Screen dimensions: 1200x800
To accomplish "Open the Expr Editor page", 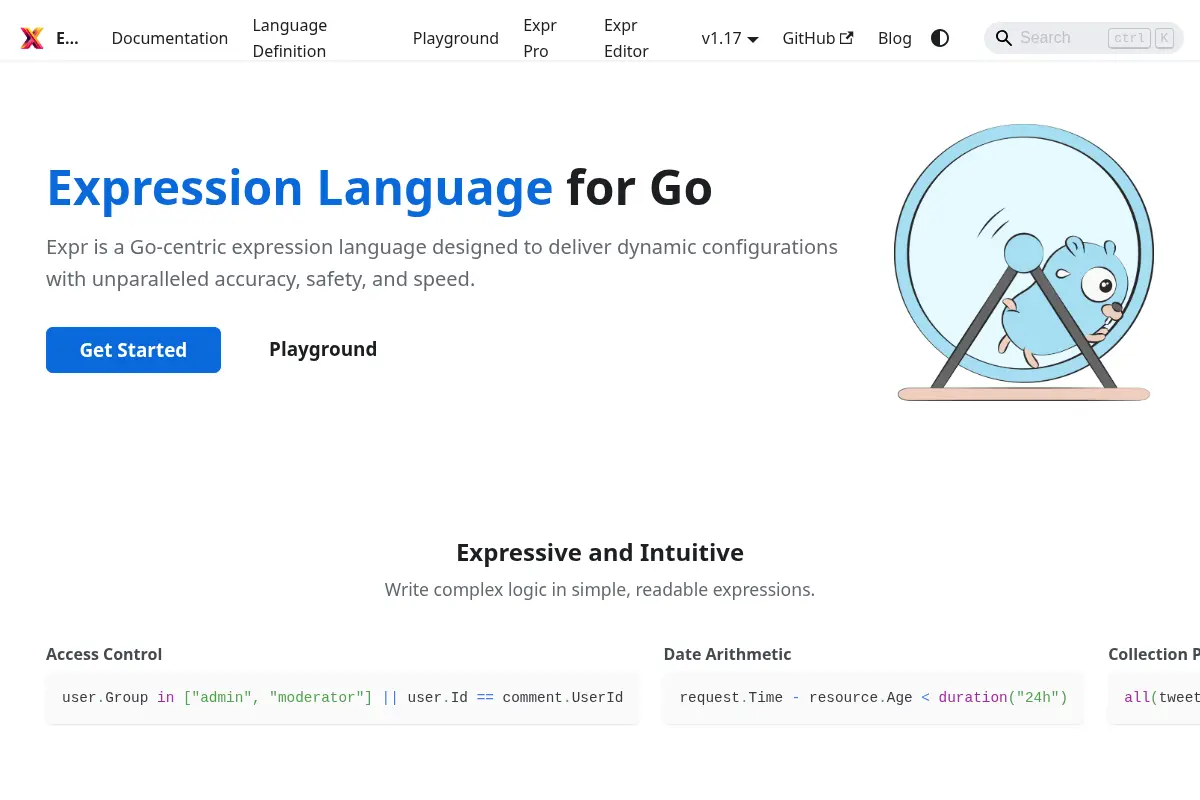I will [x=627, y=38].
